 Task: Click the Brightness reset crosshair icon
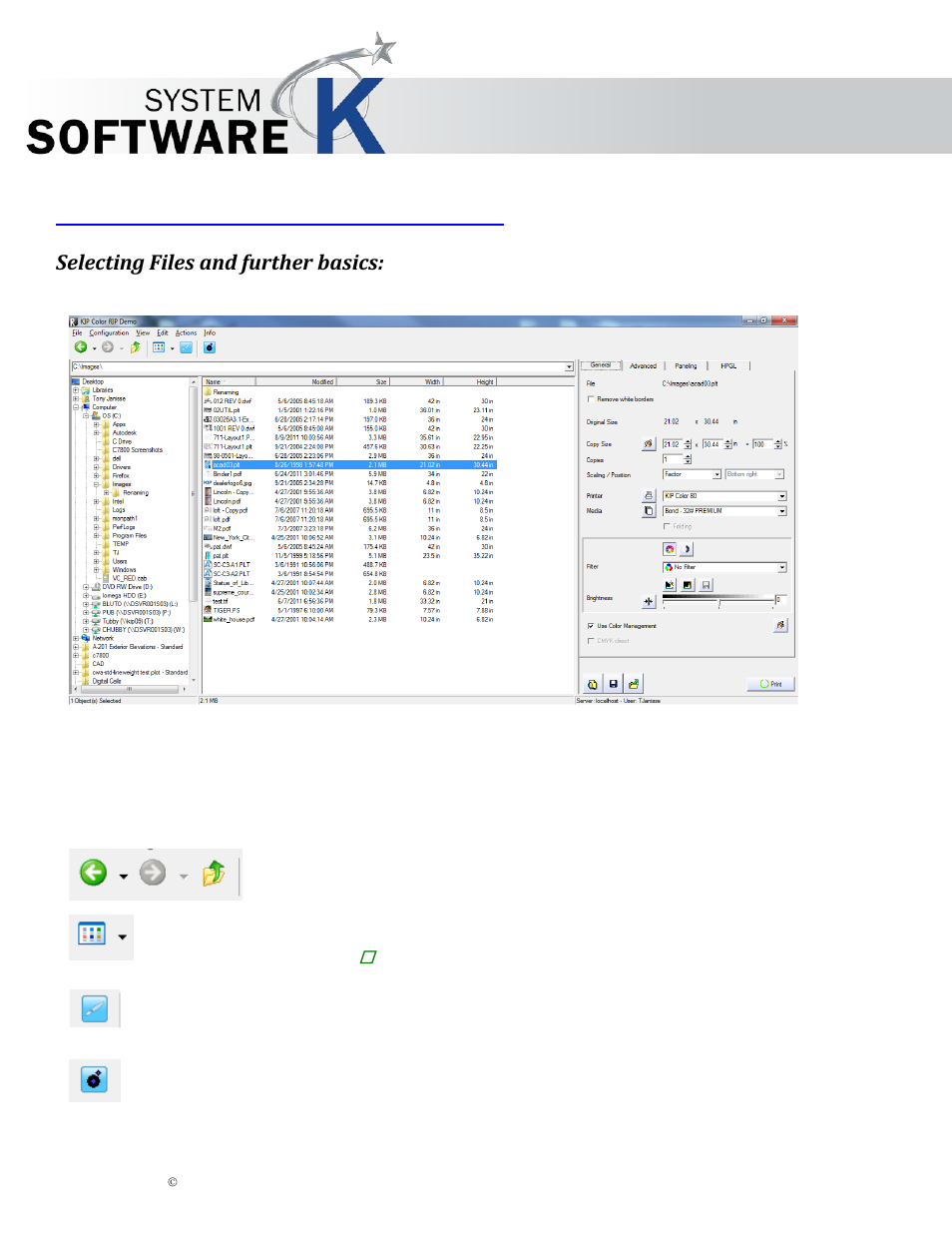point(649,601)
